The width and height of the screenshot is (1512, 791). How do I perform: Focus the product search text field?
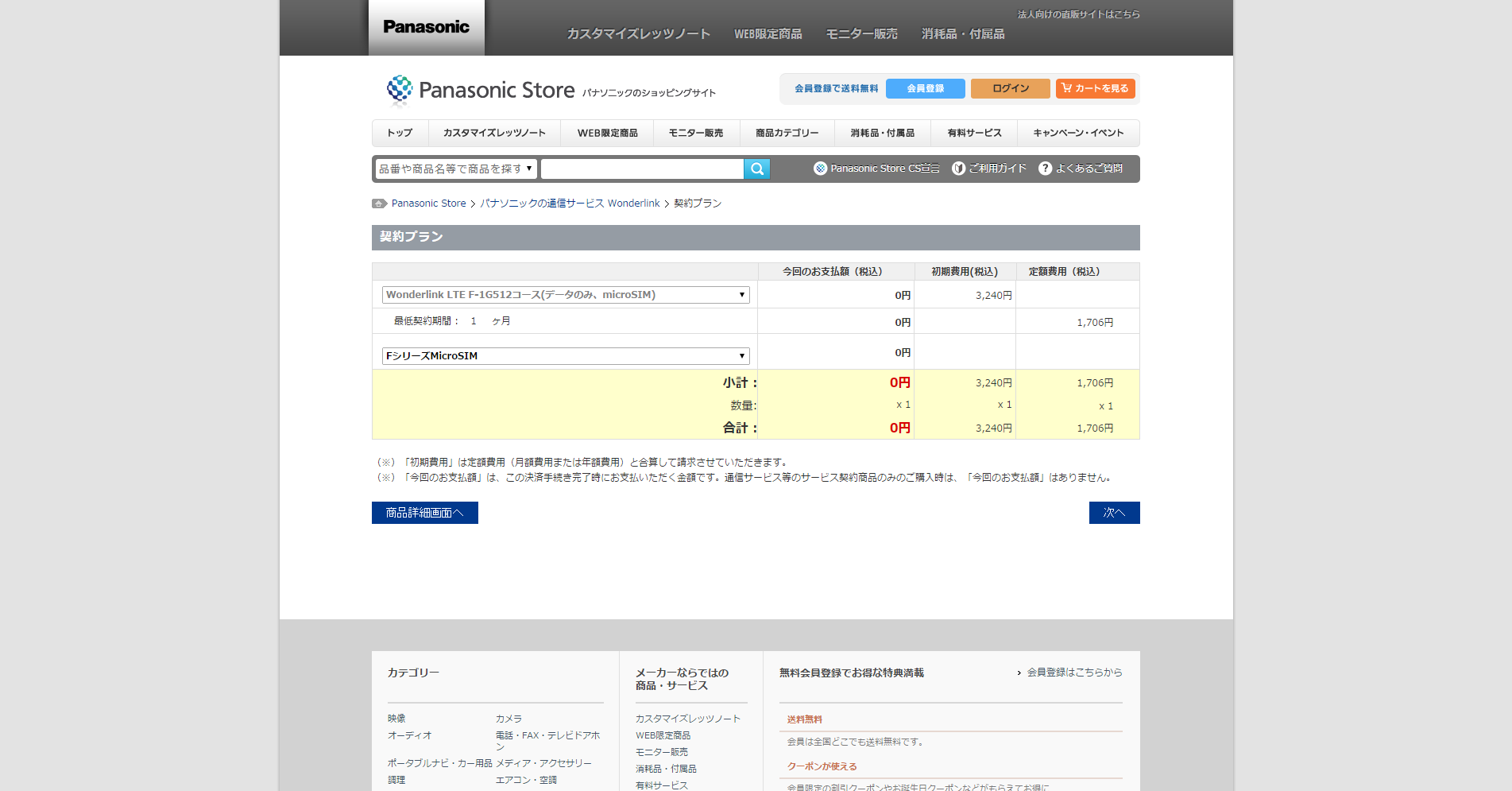642,169
